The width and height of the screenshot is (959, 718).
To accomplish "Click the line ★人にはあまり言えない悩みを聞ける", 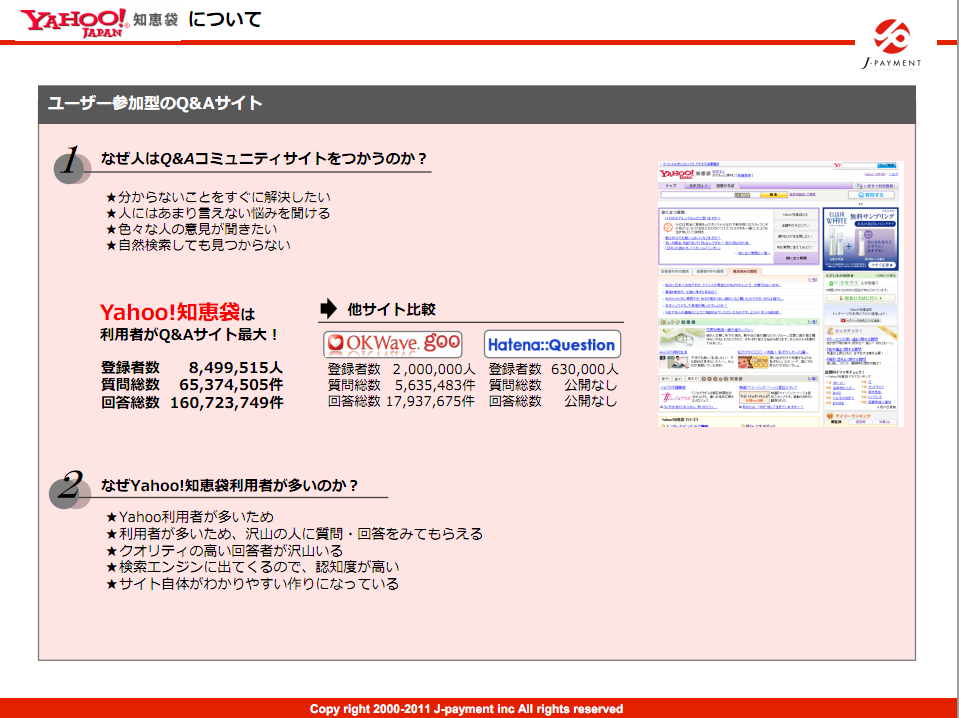I will click(218, 213).
